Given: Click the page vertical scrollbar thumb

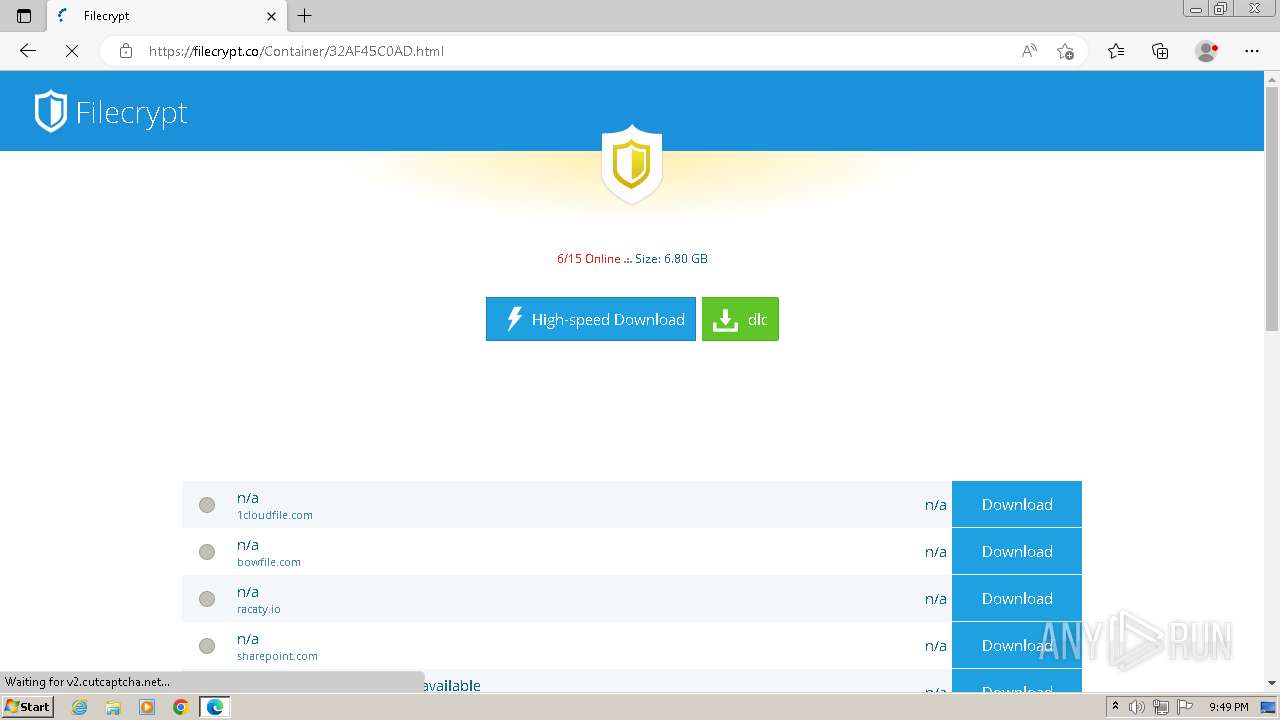Looking at the screenshot, I should point(1272,211).
